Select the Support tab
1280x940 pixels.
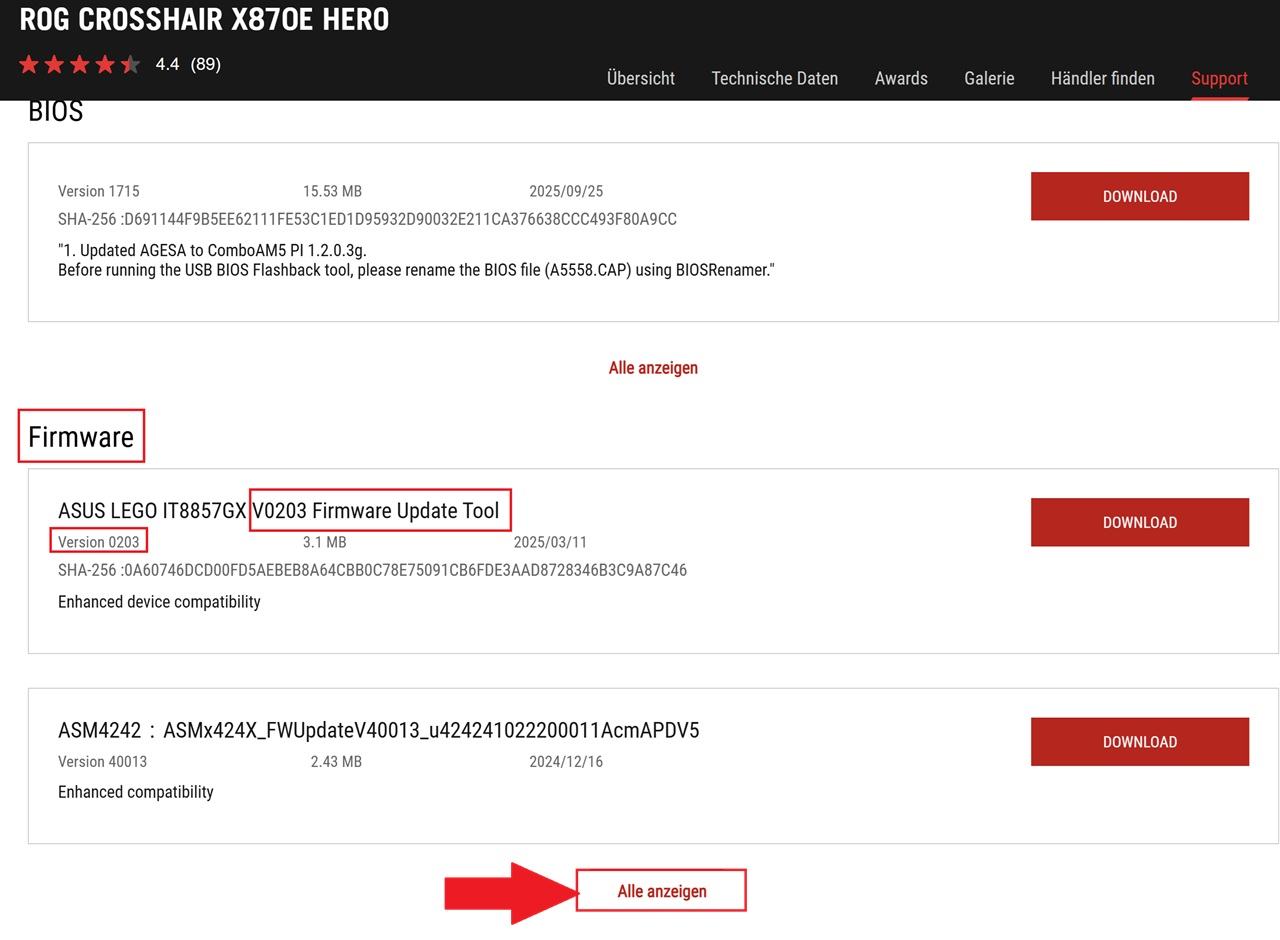[1219, 78]
